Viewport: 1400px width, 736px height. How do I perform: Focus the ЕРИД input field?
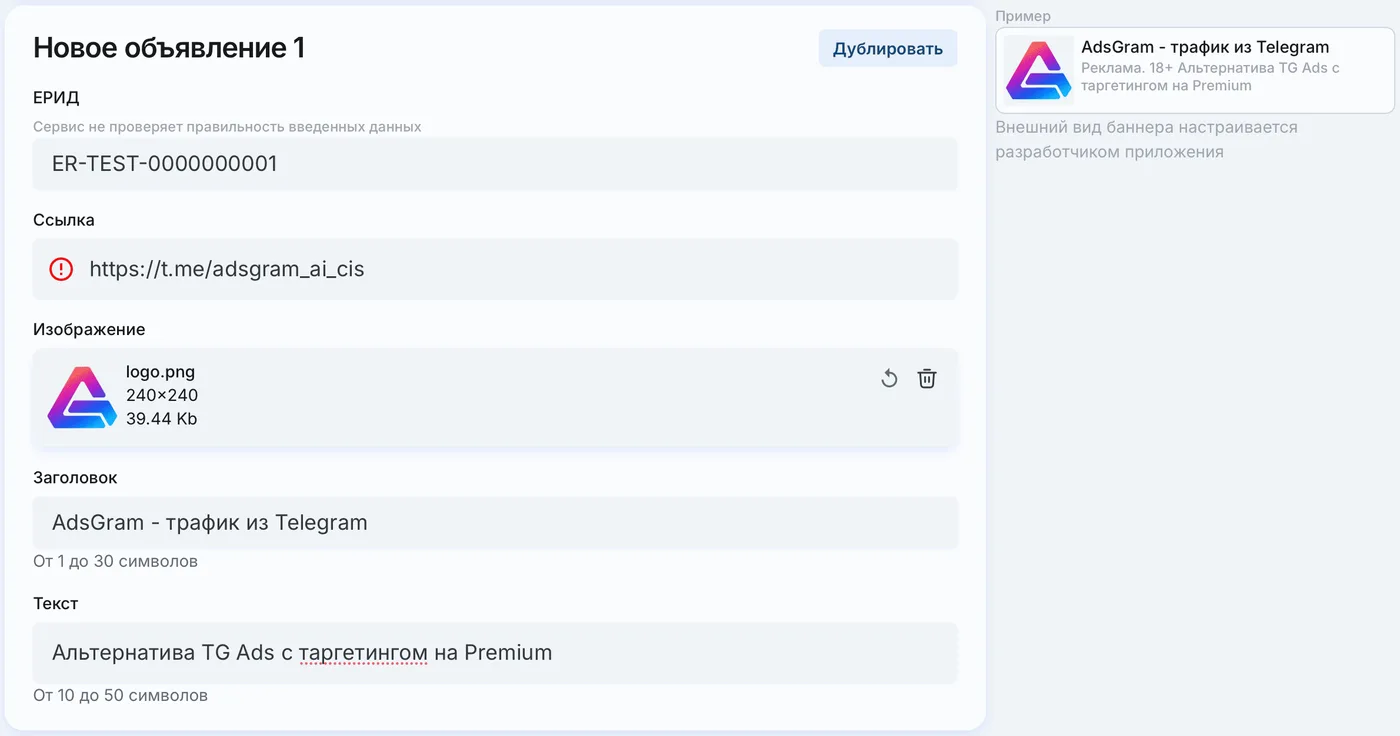pos(495,164)
